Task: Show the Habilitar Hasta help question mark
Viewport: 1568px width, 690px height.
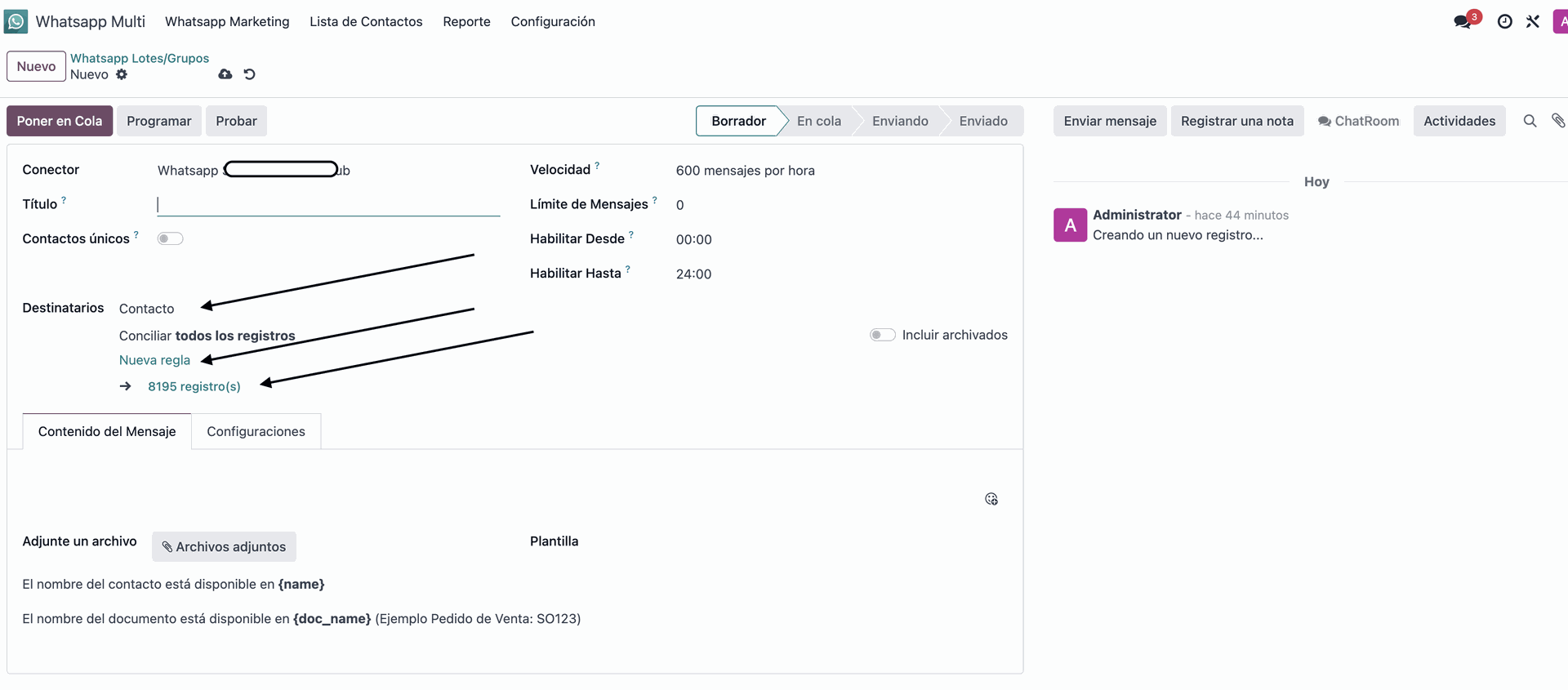Action: coord(628,269)
